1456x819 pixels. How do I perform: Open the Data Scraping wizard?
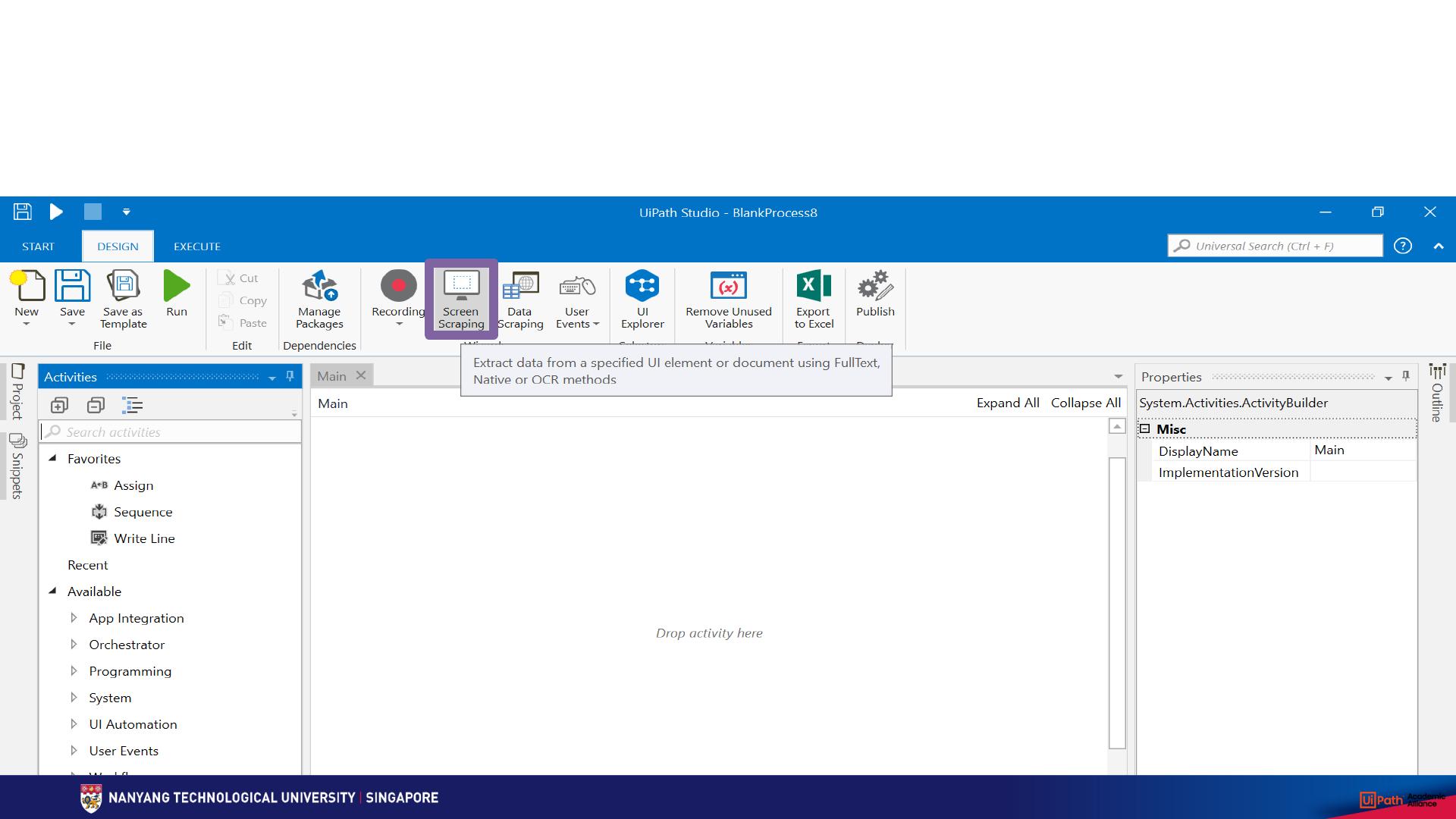520,300
